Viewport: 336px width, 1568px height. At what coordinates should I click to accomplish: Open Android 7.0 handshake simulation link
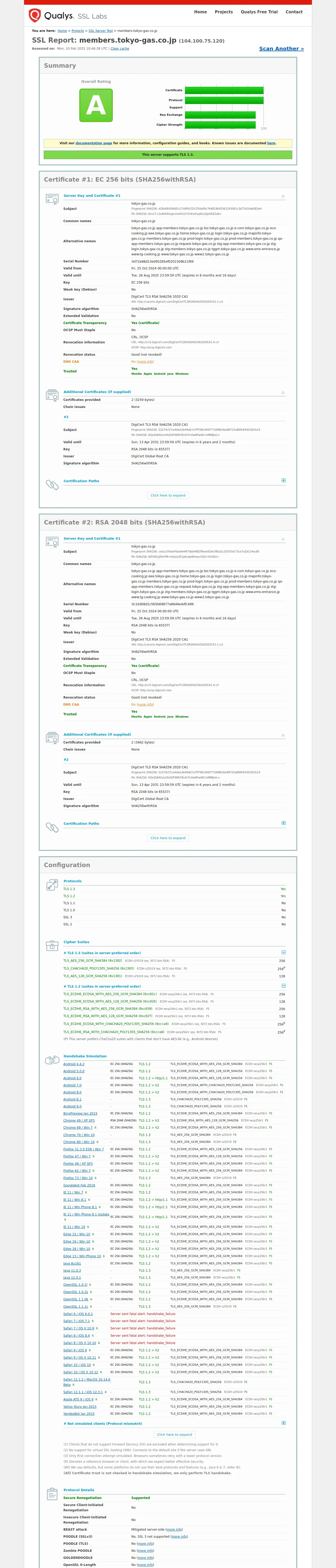tap(72, 1085)
